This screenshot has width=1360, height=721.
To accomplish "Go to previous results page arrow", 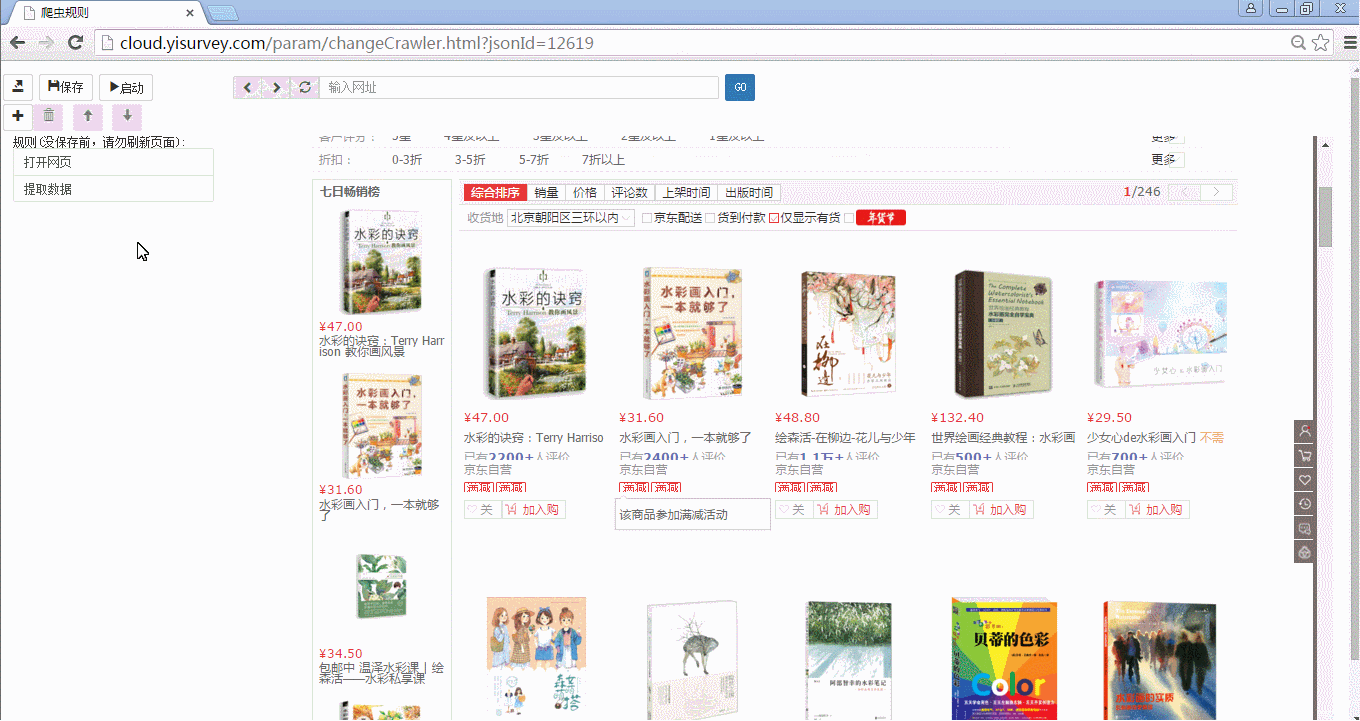I will 1185,192.
